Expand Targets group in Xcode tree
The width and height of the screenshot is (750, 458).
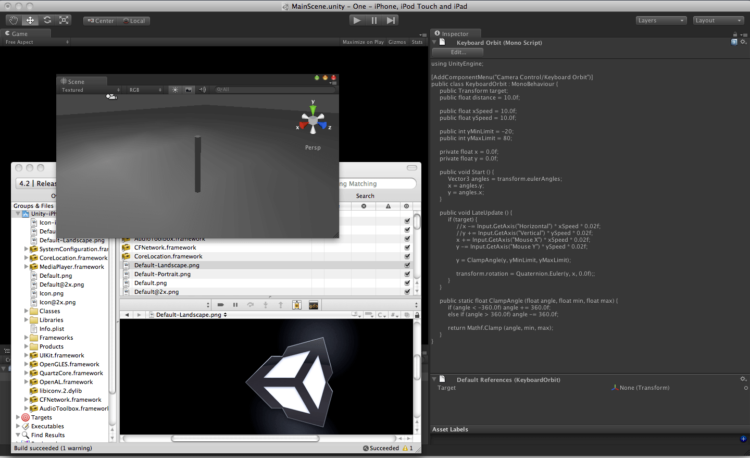coord(18,417)
